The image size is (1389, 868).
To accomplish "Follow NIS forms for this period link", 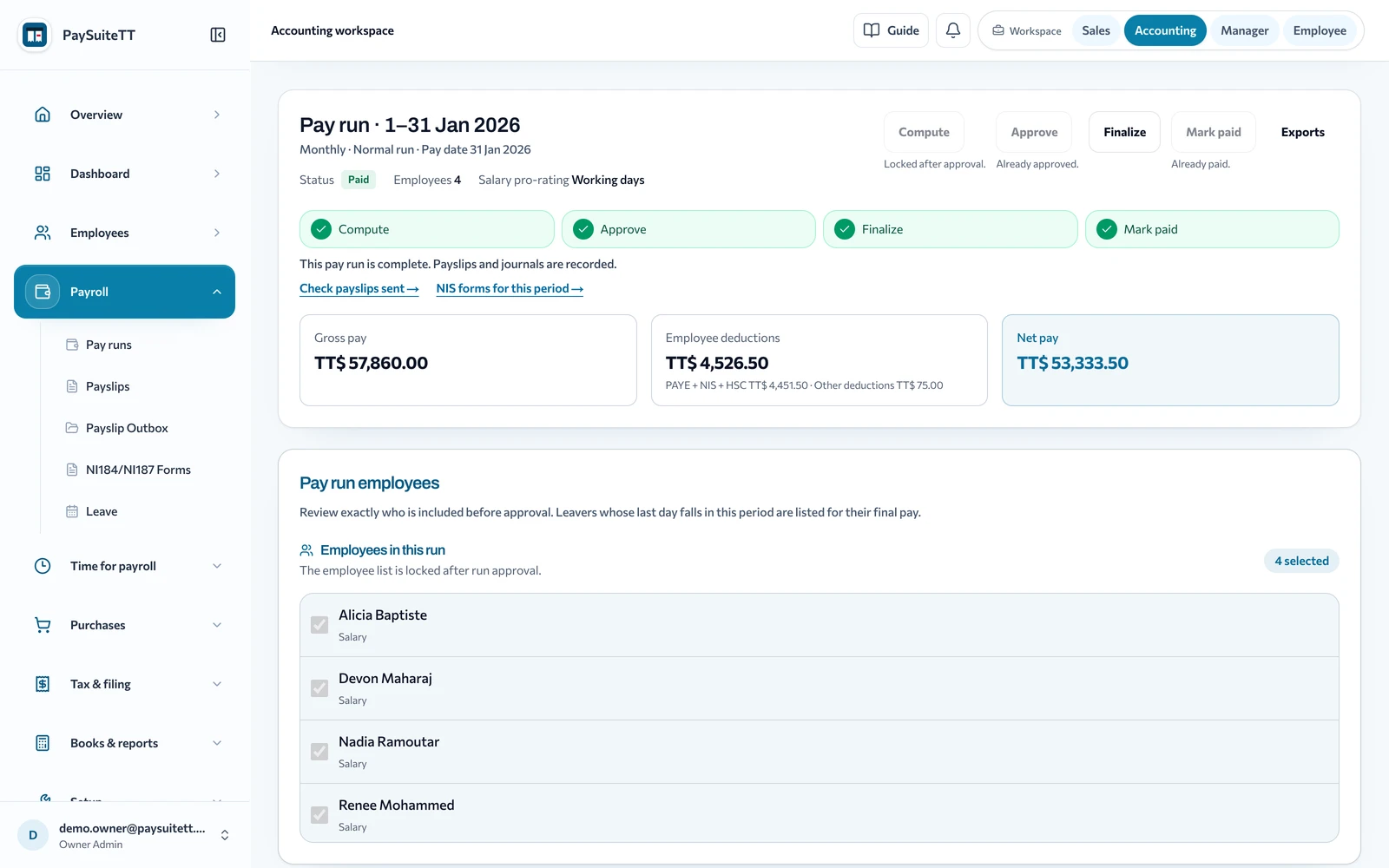I will coord(510,288).
